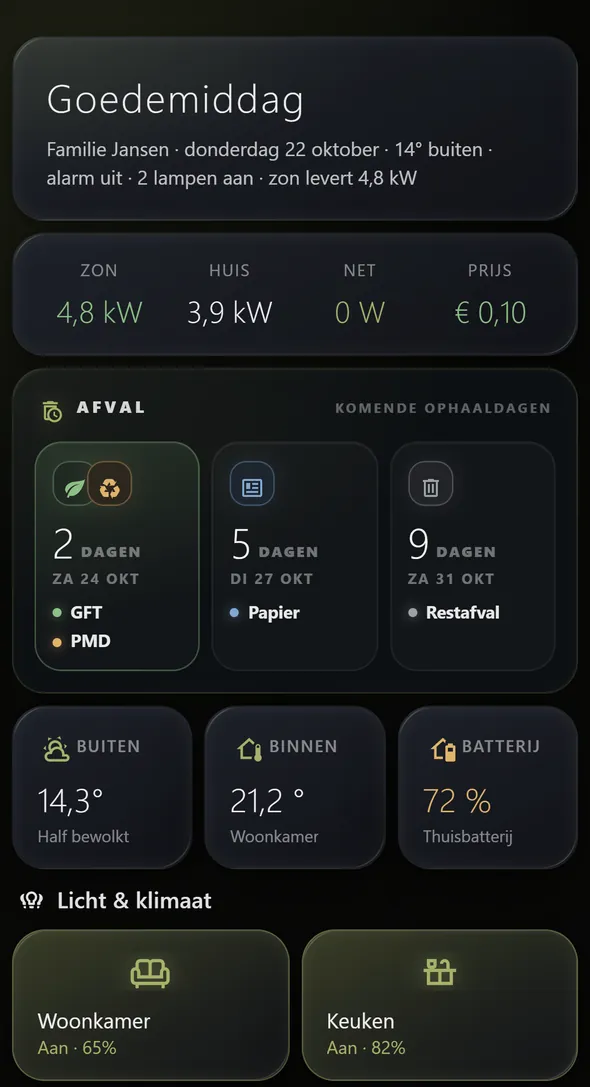Open the Zon 4,8 kW reading
The image size is (590, 1087).
pos(99,312)
